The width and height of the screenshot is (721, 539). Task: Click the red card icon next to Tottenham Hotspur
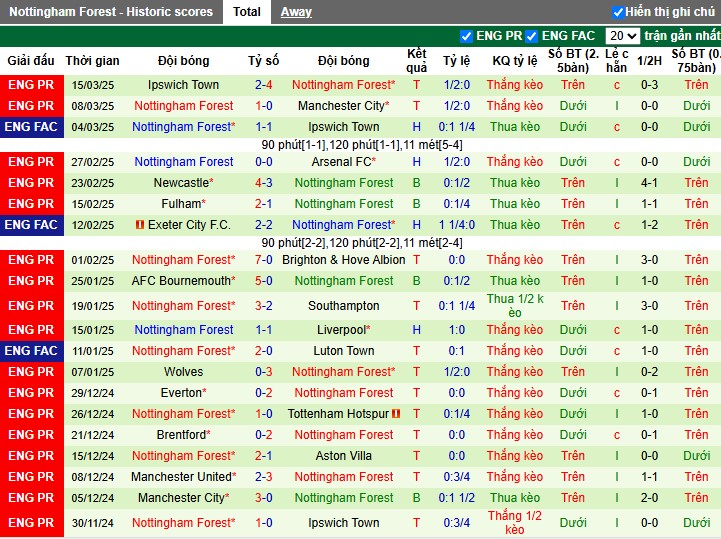[x=396, y=414]
